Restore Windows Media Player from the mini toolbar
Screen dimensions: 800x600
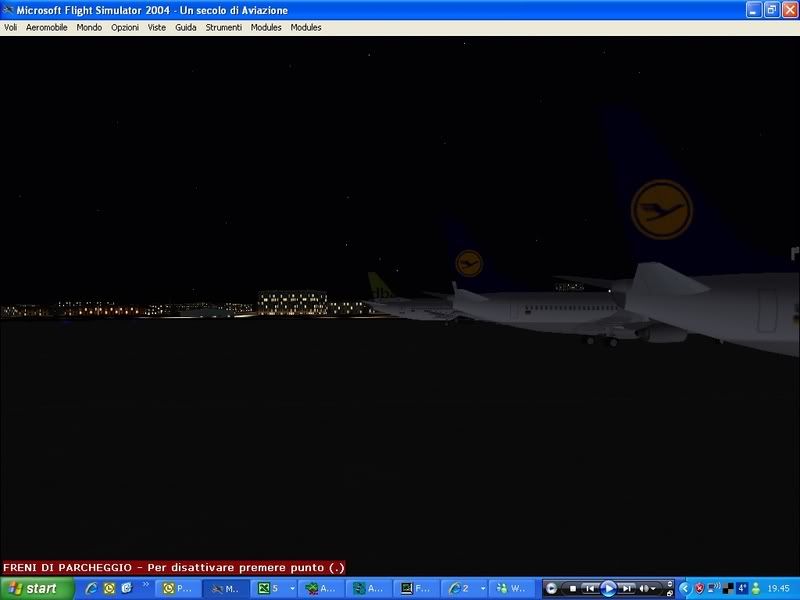pos(670,593)
